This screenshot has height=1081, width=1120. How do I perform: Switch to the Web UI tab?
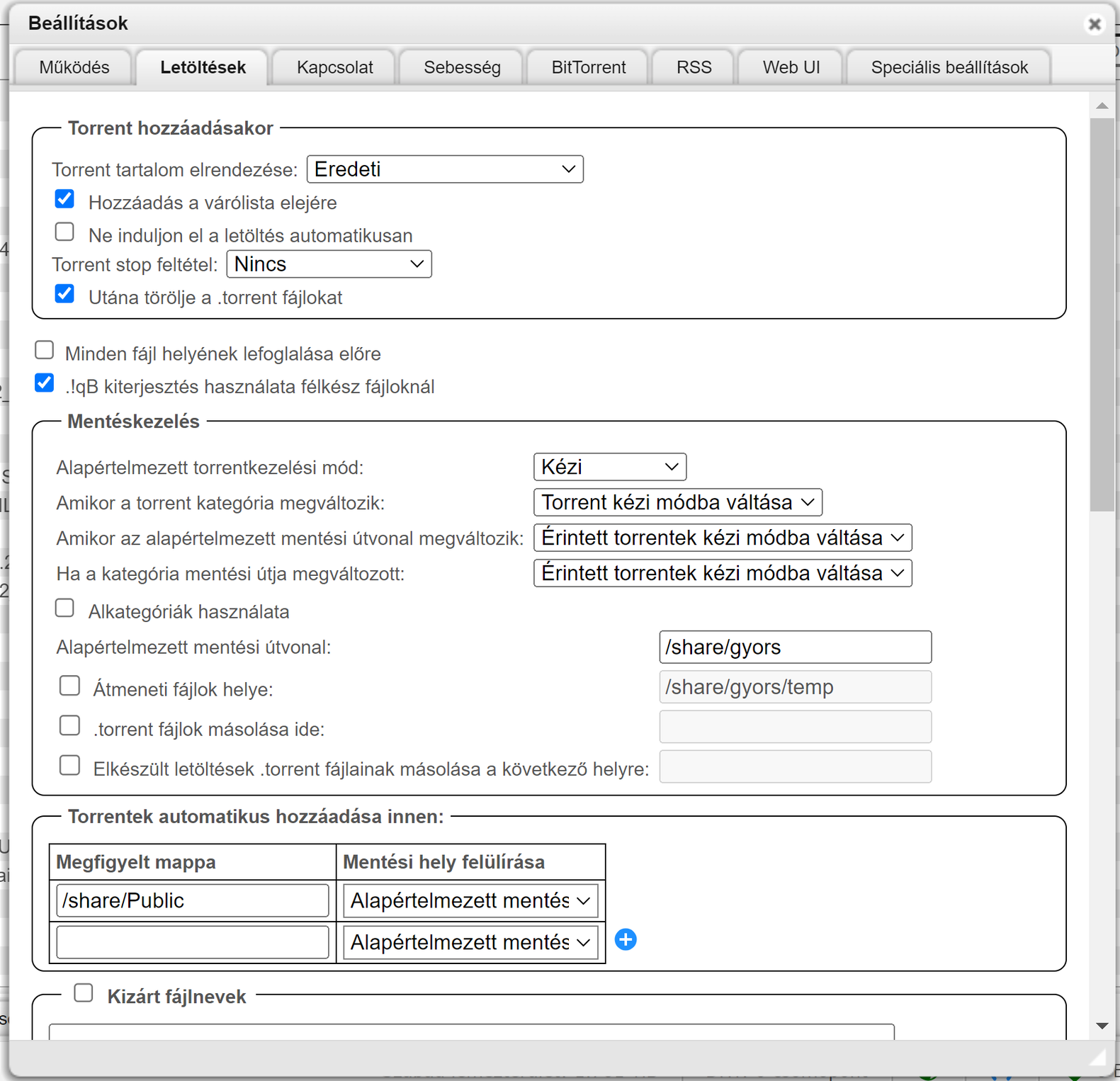tap(791, 67)
